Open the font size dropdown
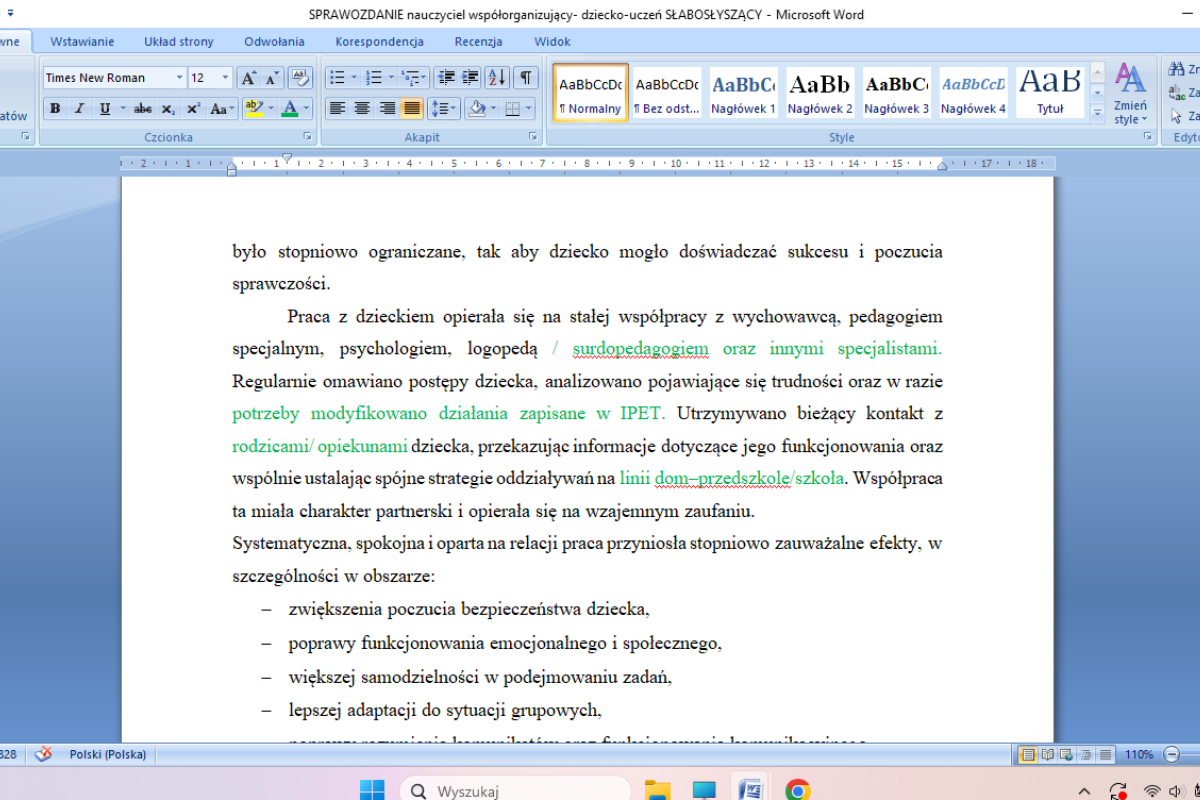Image resolution: width=1200 pixels, height=800 pixels. (225, 78)
